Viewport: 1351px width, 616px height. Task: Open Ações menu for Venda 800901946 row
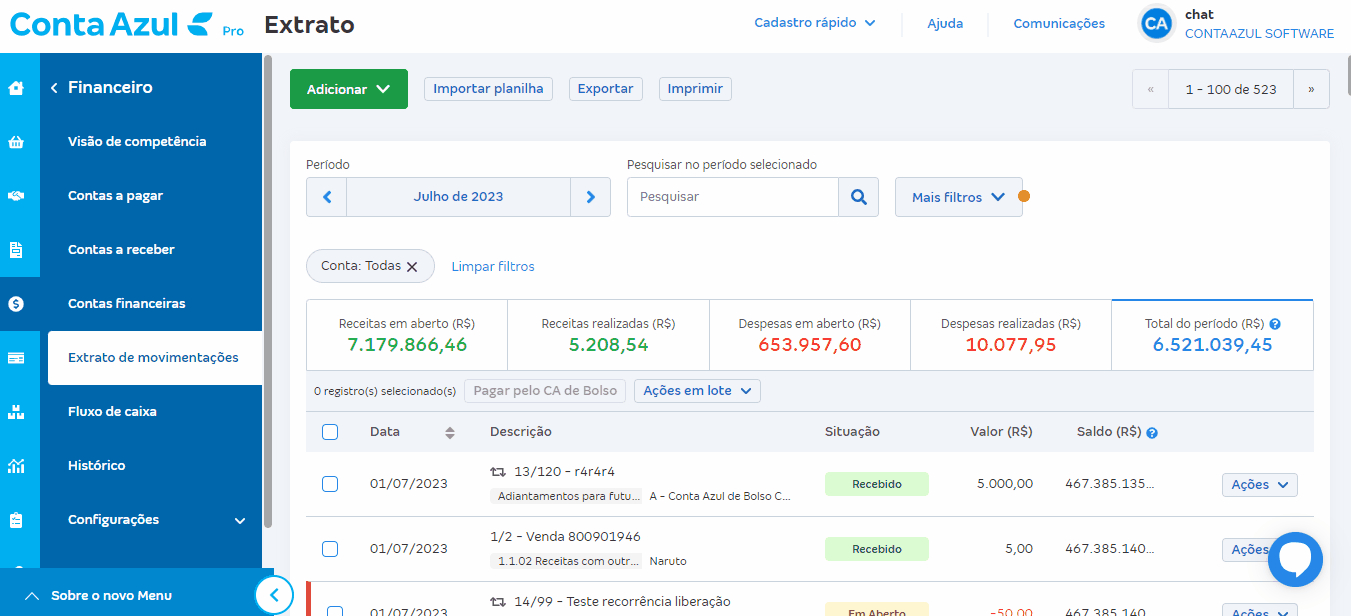coord(1246,550)
